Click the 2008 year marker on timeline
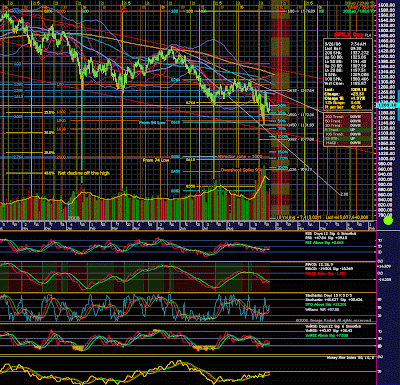400x385 pixels. [73, 217]
